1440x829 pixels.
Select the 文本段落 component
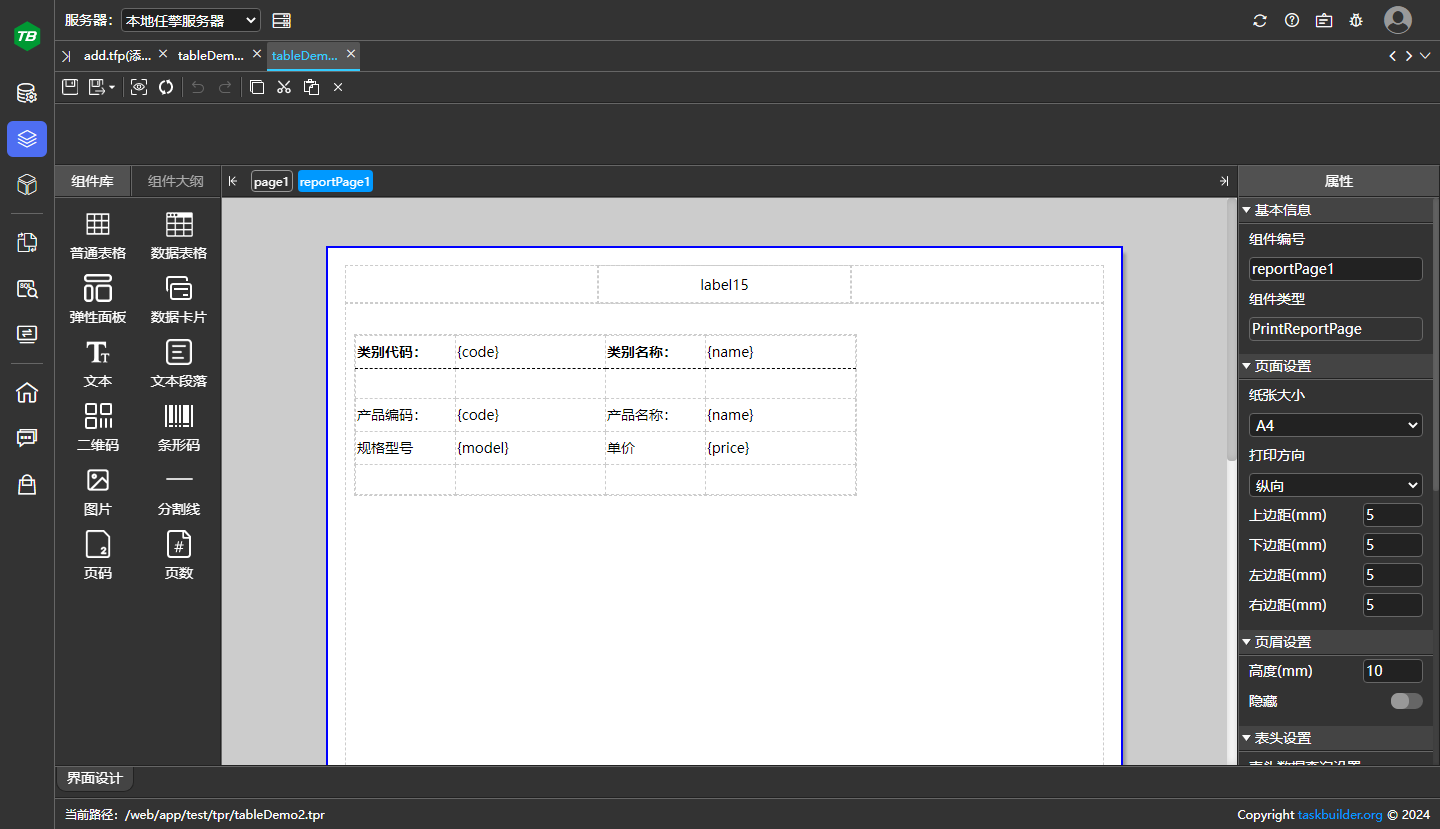point(179,364)
